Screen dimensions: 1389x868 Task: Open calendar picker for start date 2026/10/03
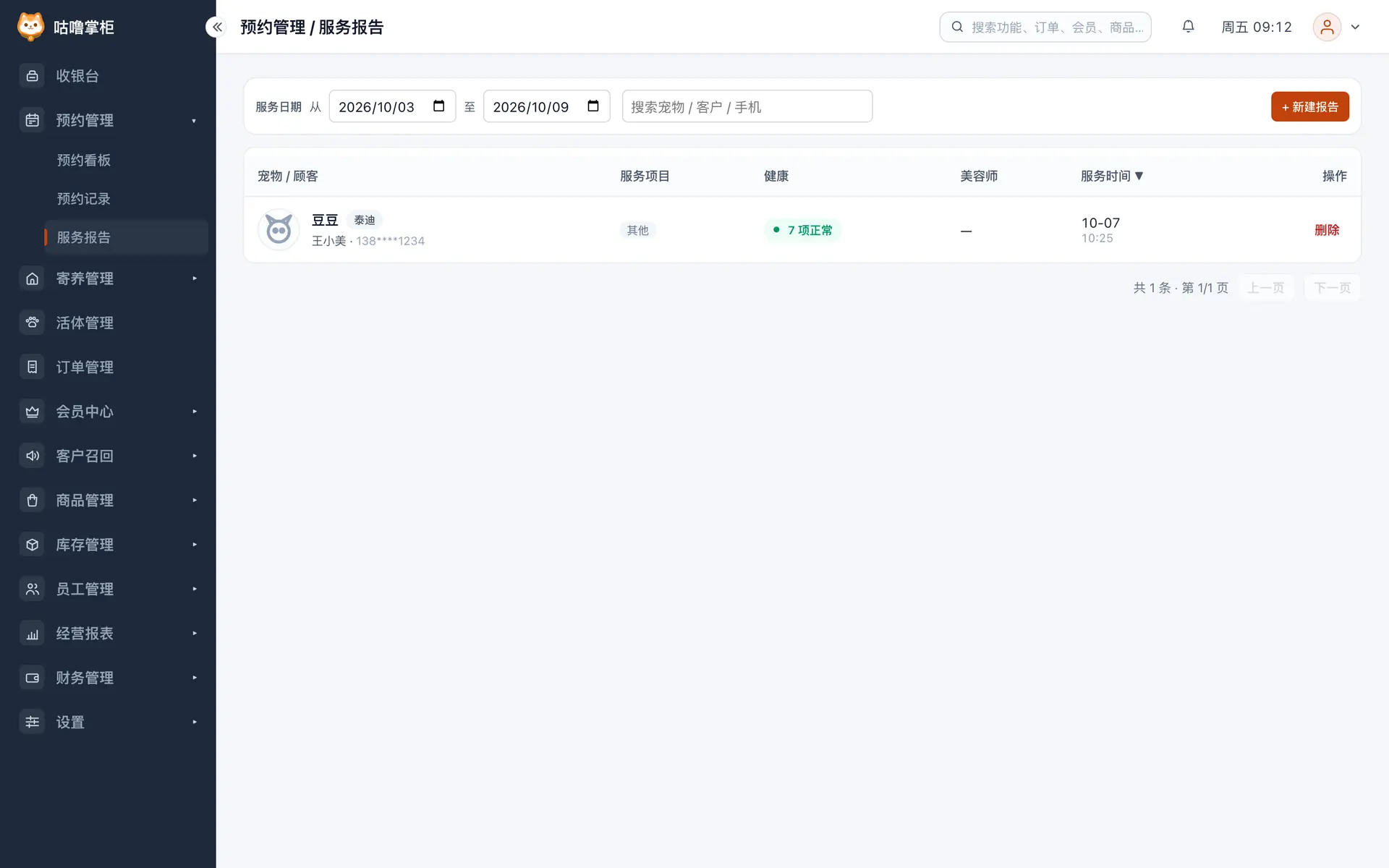click(x=438, y=106)
